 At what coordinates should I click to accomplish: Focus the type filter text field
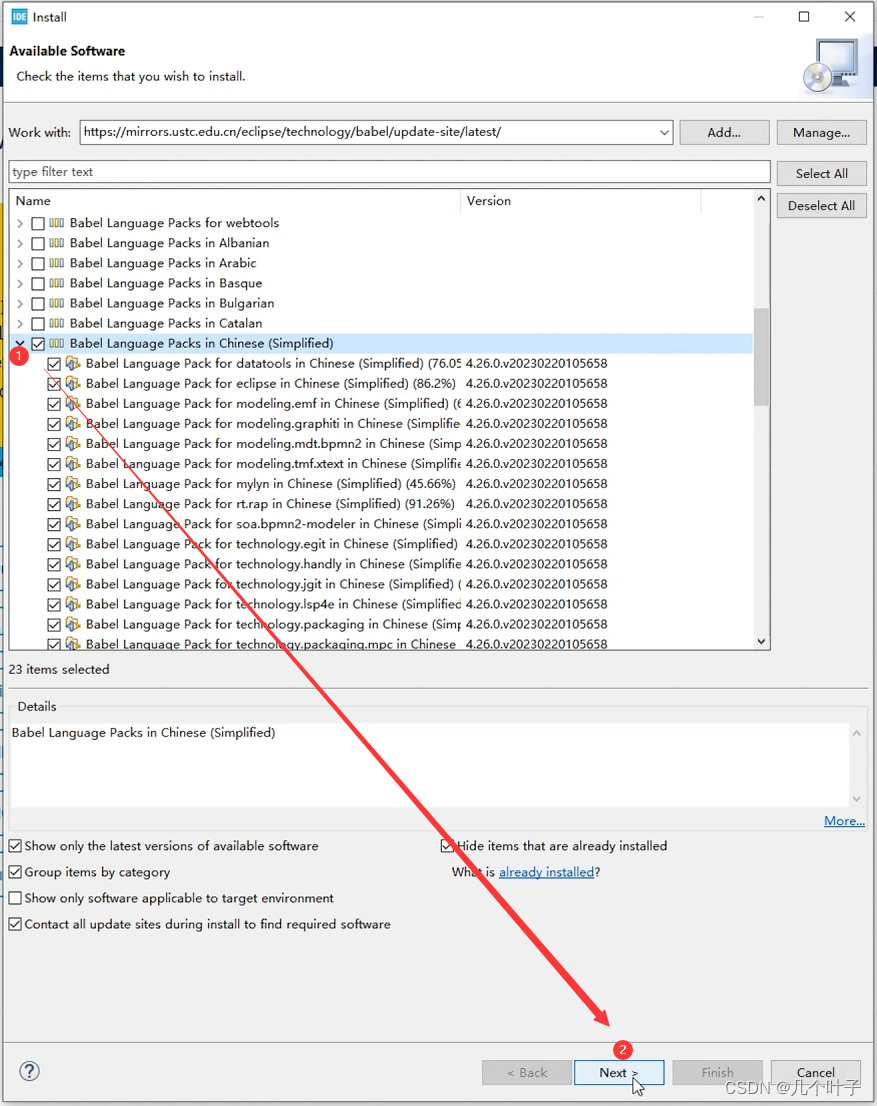click(389, 172)
